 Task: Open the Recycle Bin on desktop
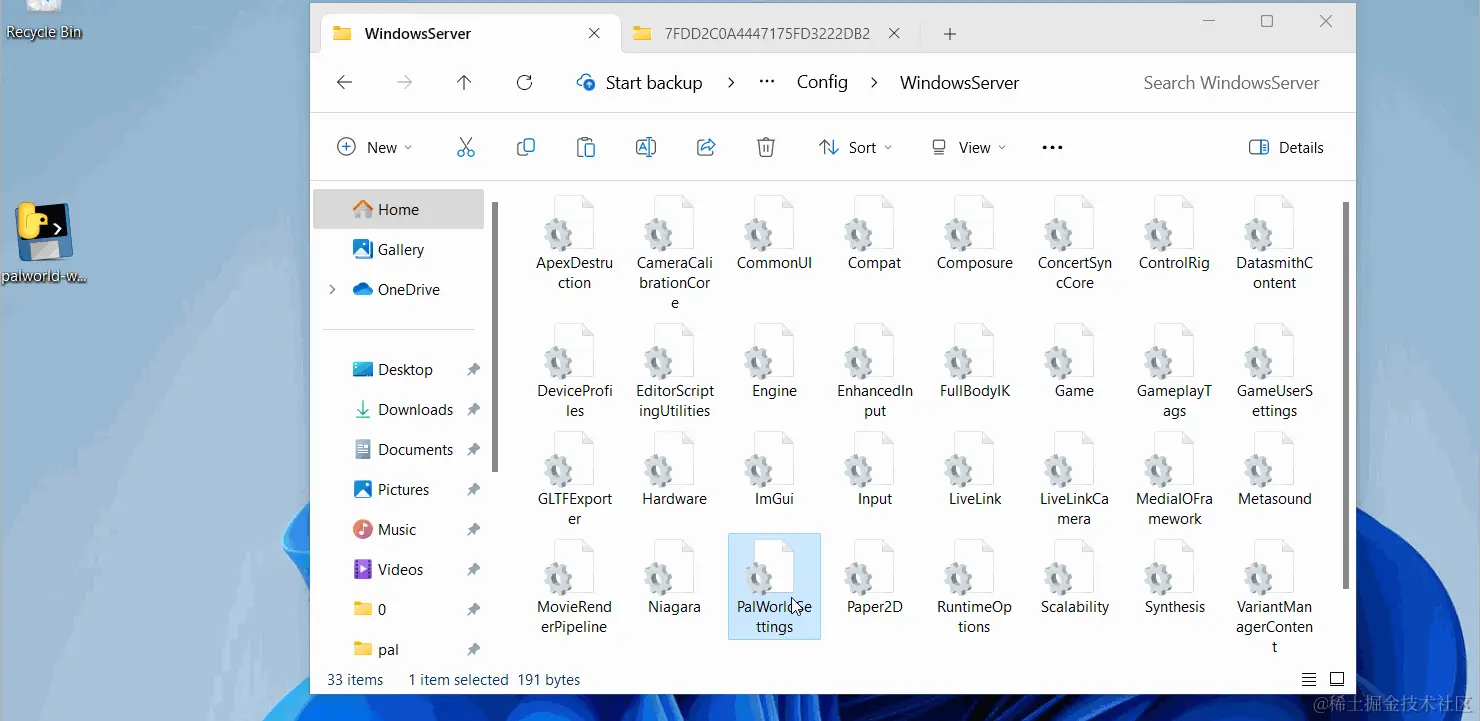(44, 20)
